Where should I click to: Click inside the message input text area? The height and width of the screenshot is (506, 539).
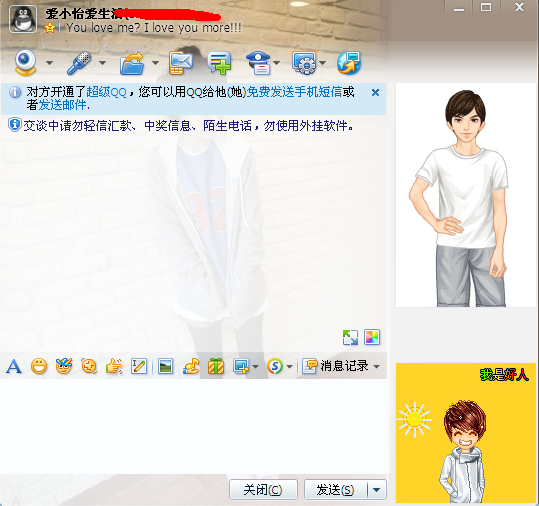pos(194,426)
